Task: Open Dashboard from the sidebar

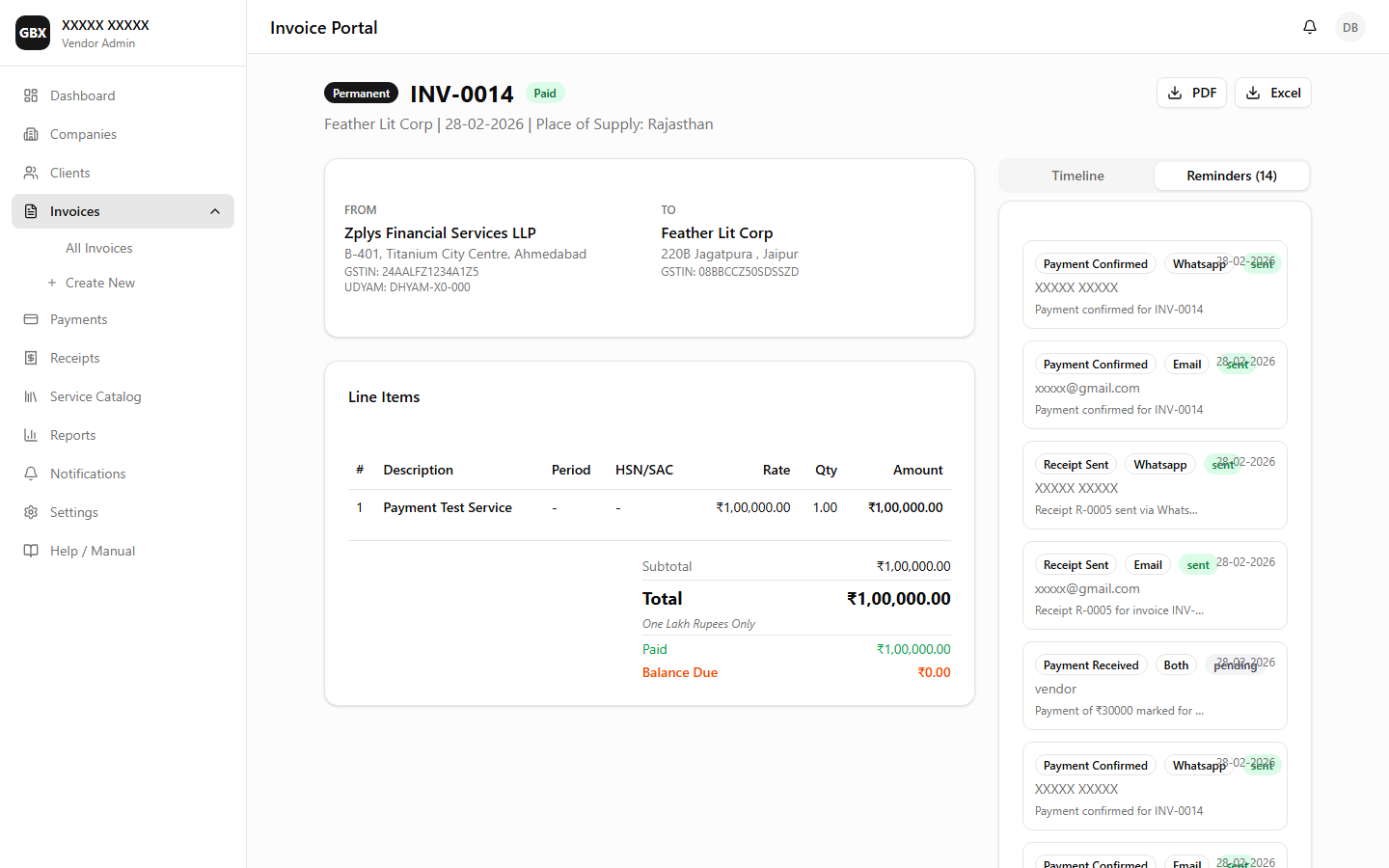Action: pos(82,95)
